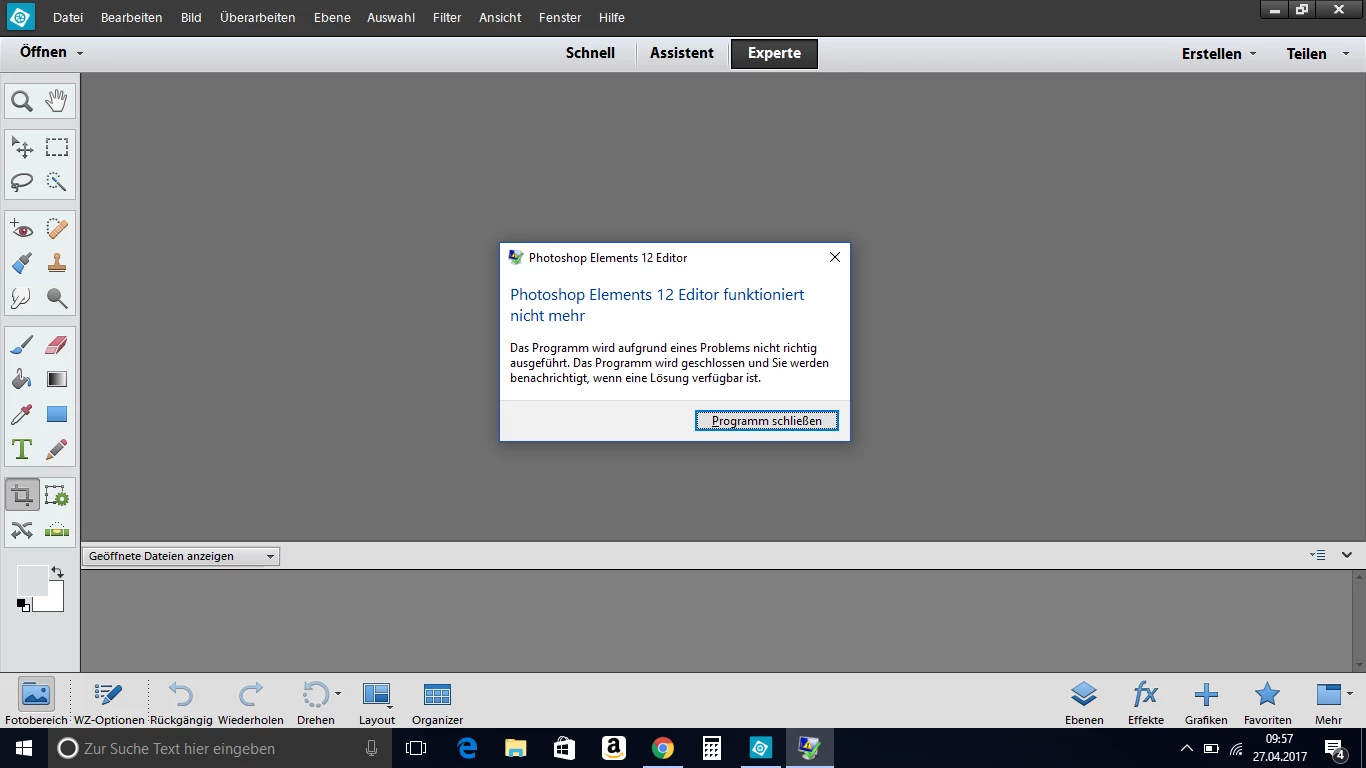The image size is (1366, 768).
Task: Switch to Experte editing mode
Action: (774, 54)
